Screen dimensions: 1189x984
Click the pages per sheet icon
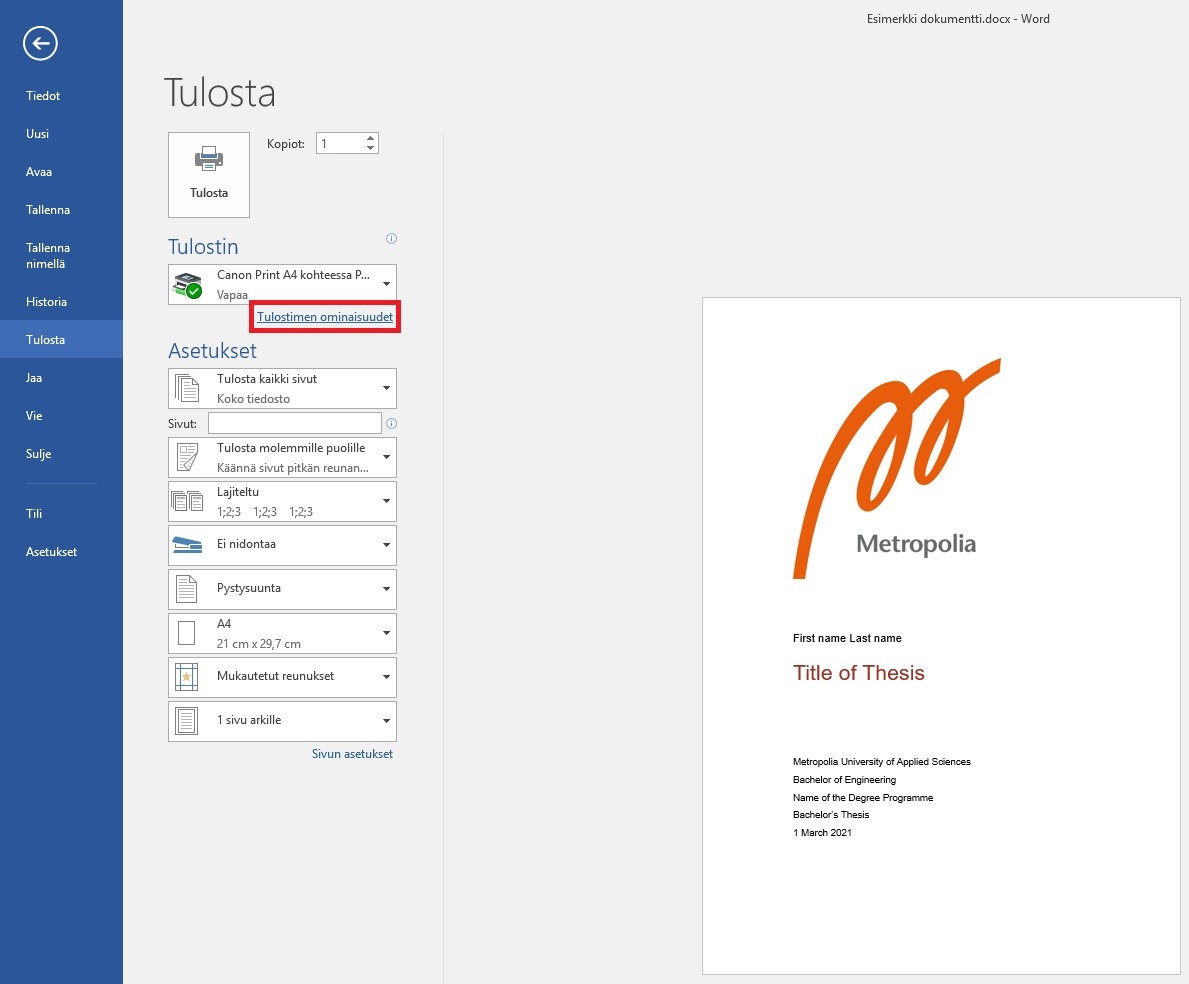187,721
